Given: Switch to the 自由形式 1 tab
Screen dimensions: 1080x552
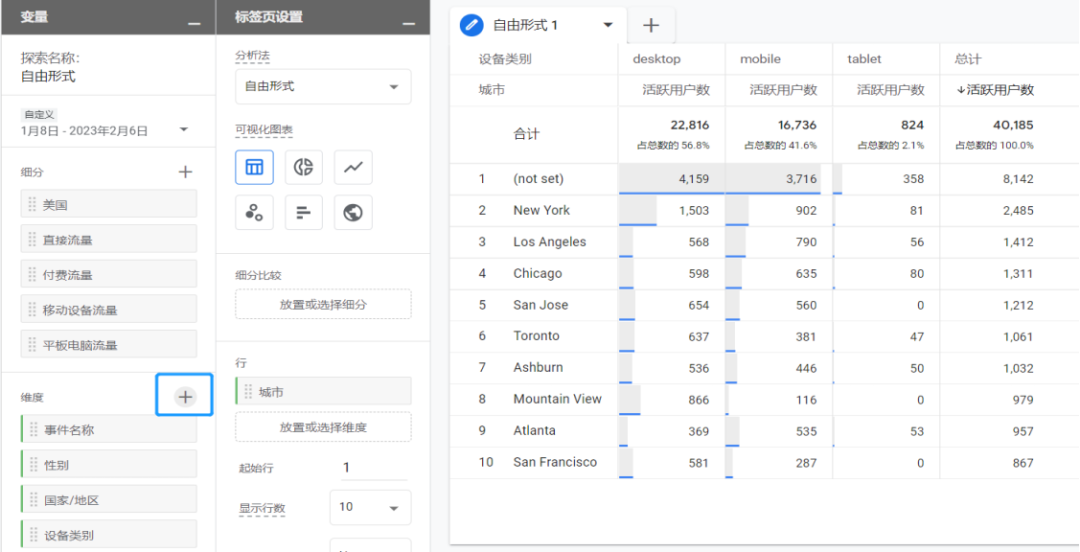Looking at the screenshot, I should pyautogui.click(x=525, y=25).
